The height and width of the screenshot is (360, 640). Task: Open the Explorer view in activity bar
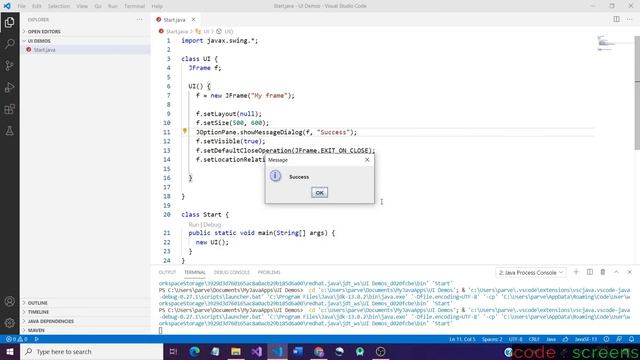point(9,22)
